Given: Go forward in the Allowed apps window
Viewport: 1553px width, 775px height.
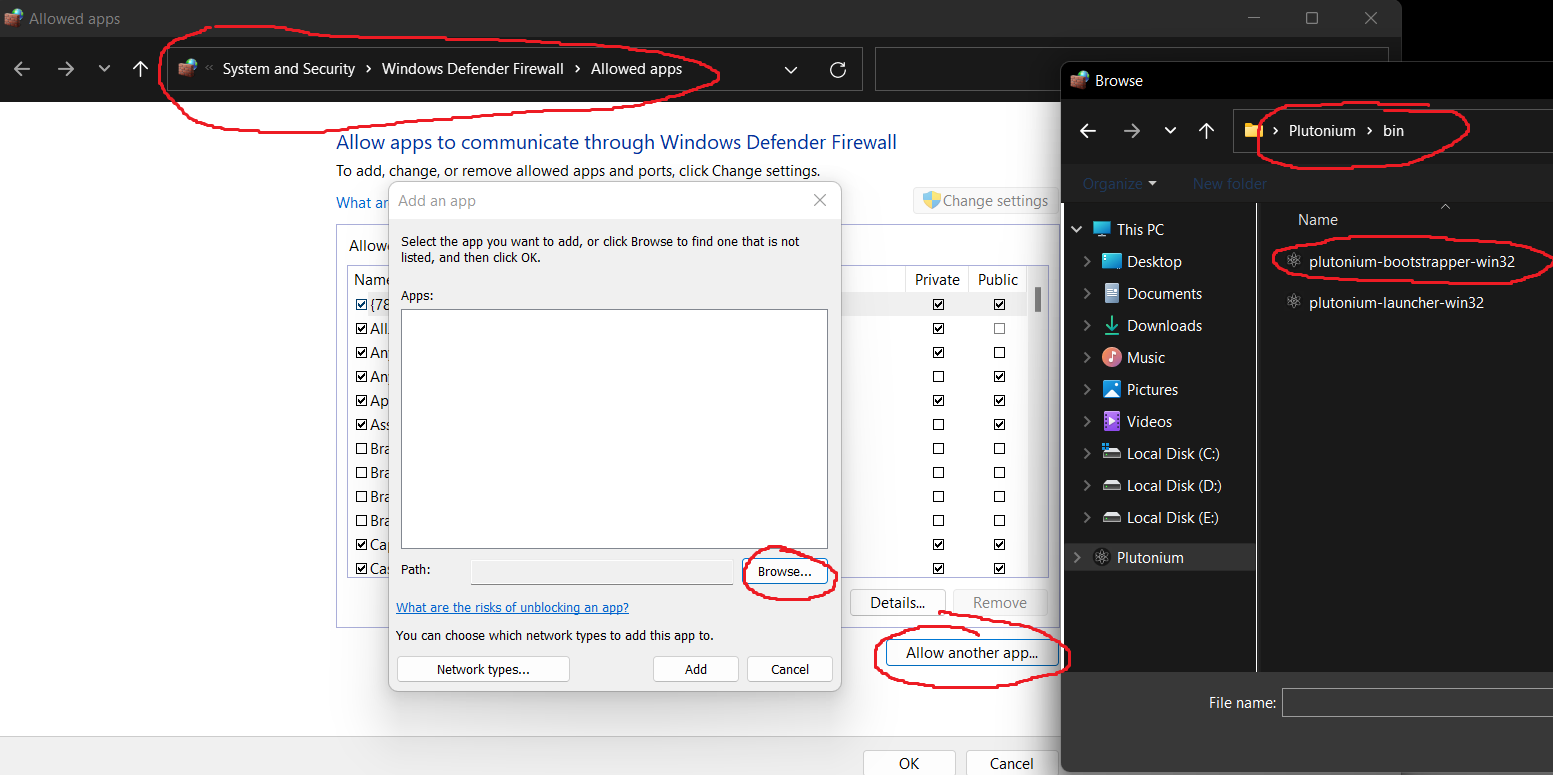Looking at the screenshot, I should pyautogui.click(x=66, y=69).
